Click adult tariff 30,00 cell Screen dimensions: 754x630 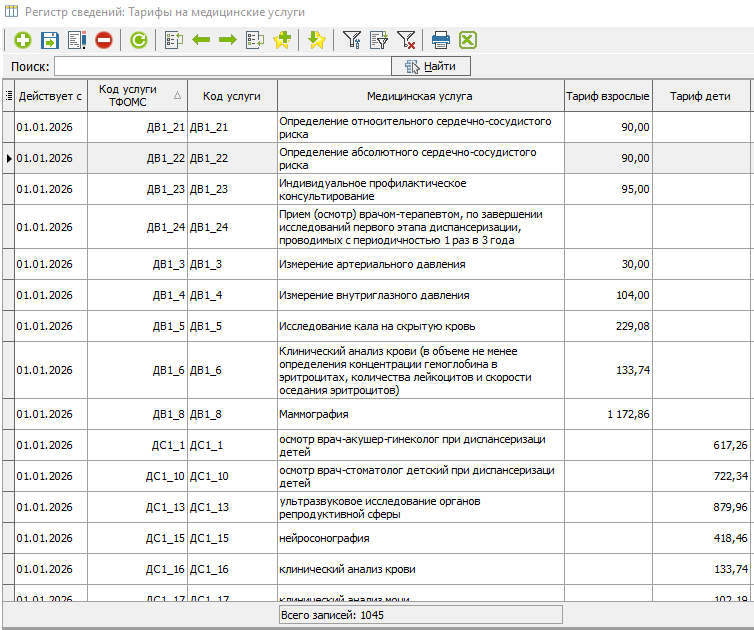tap(608, 264)
